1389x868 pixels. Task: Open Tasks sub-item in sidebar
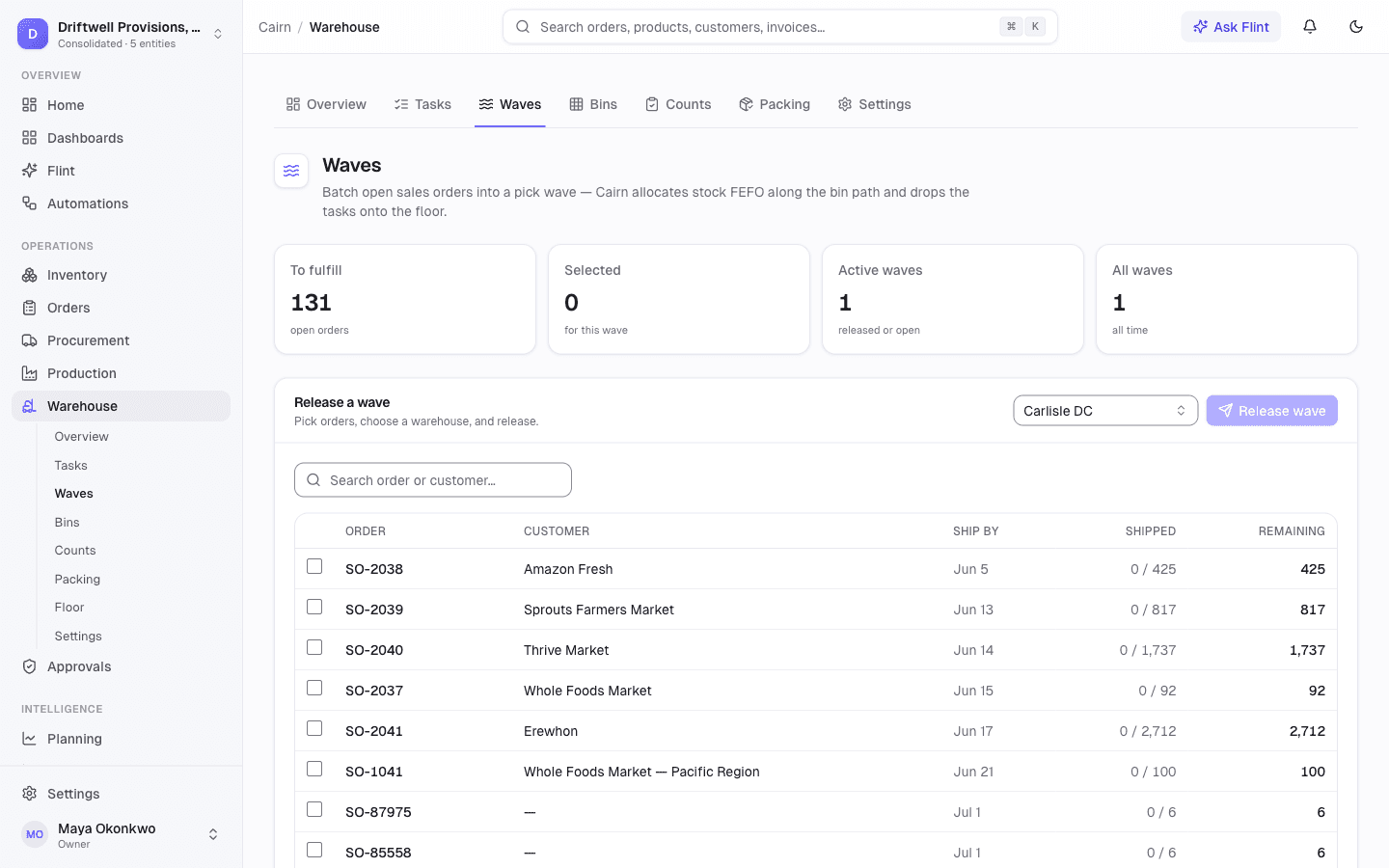point(71,466)
